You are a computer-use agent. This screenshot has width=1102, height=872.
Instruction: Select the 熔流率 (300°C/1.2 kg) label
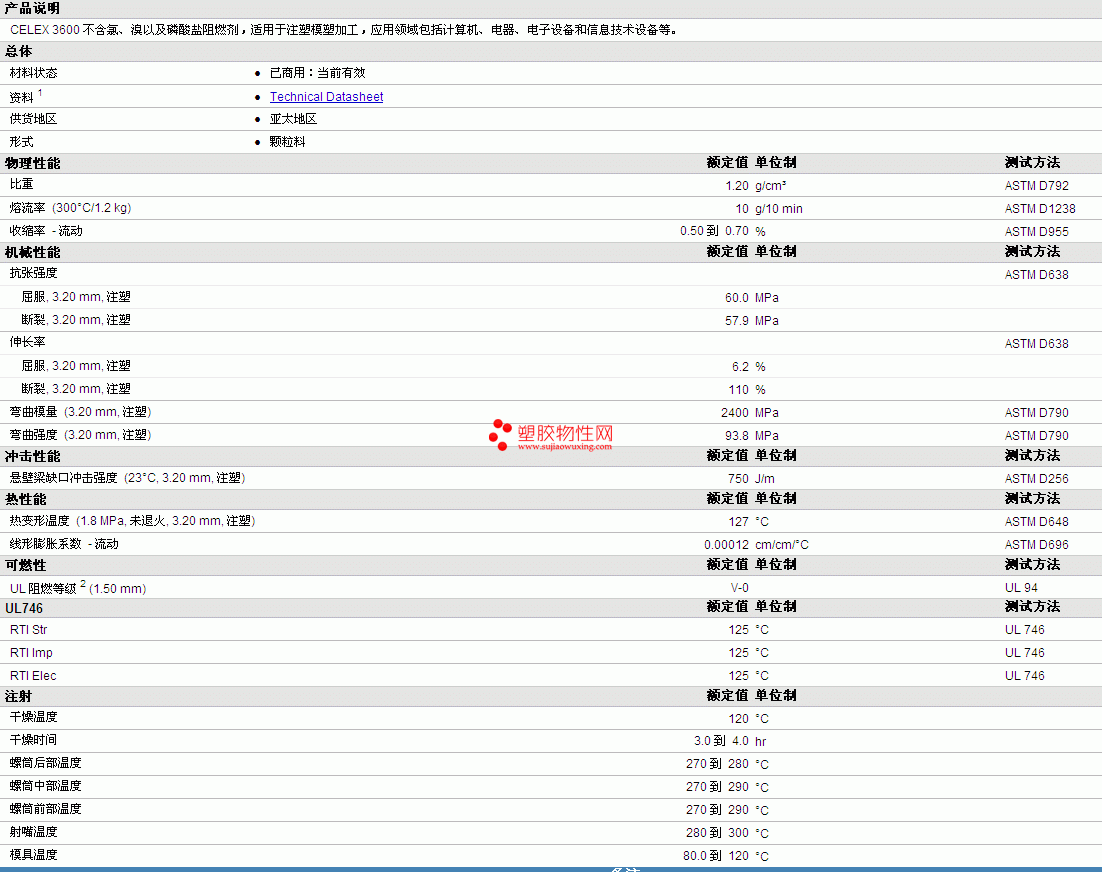coord(70,208)
